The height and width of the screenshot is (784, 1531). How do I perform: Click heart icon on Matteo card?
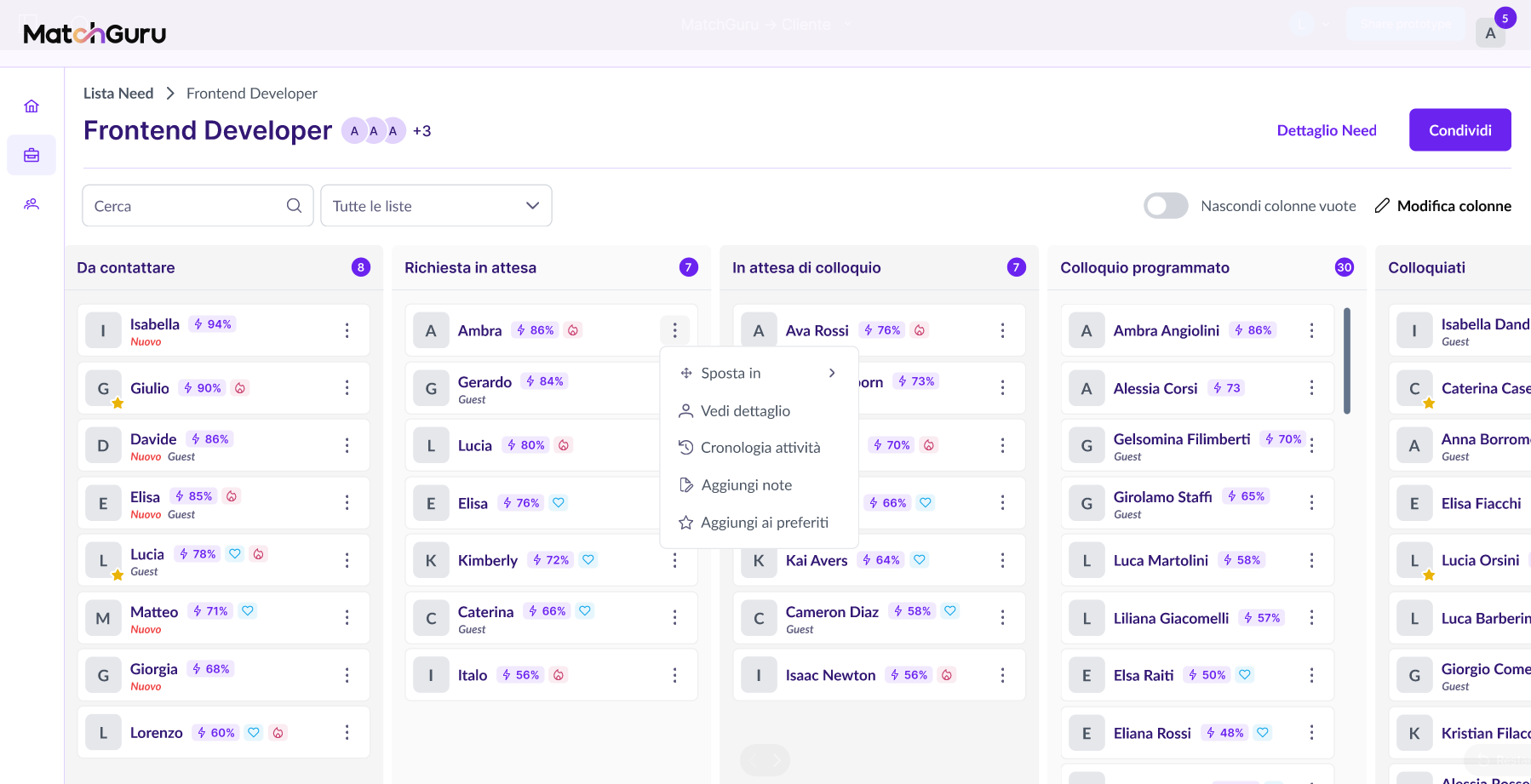point(248,611)
